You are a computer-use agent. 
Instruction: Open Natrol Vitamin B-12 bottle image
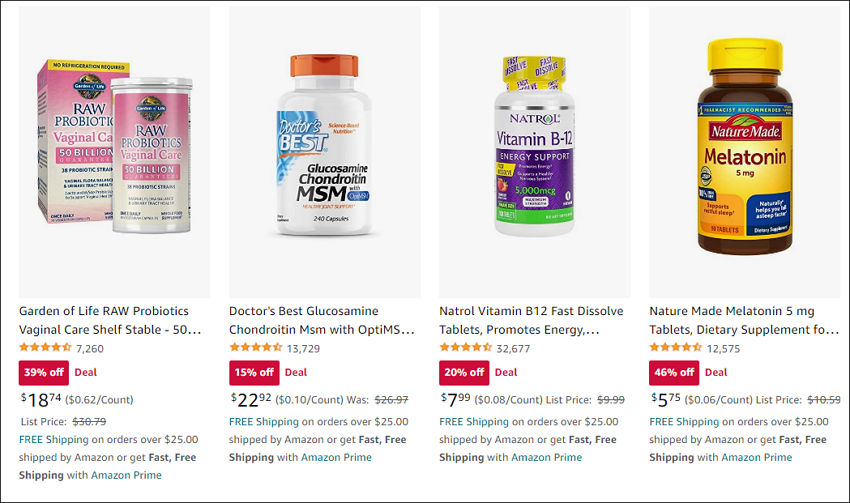(535, 152)
